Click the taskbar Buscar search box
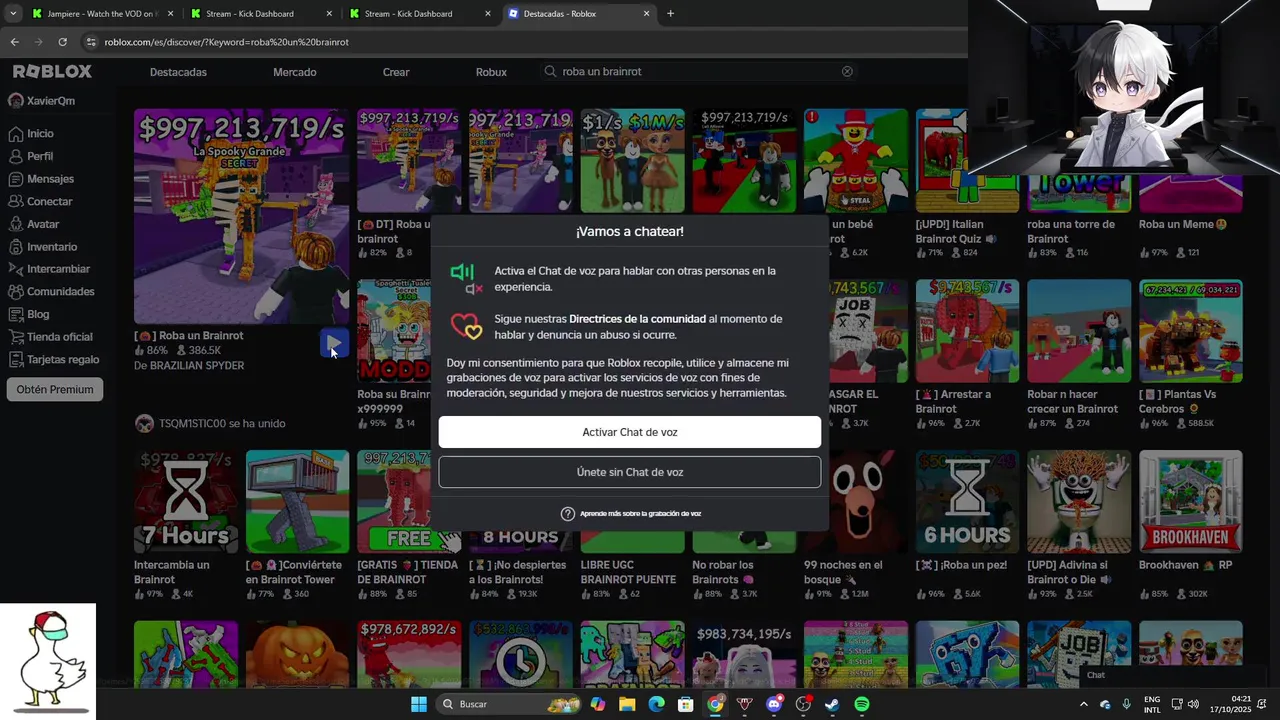This screenshot has width=1280, height=720. 510,704
